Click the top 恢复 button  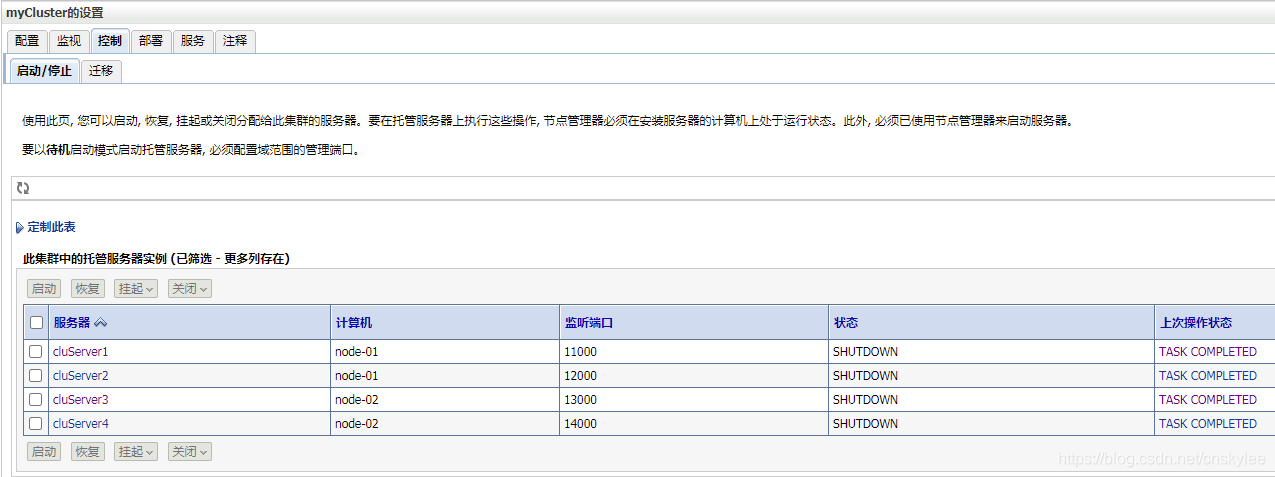(88, 288)
